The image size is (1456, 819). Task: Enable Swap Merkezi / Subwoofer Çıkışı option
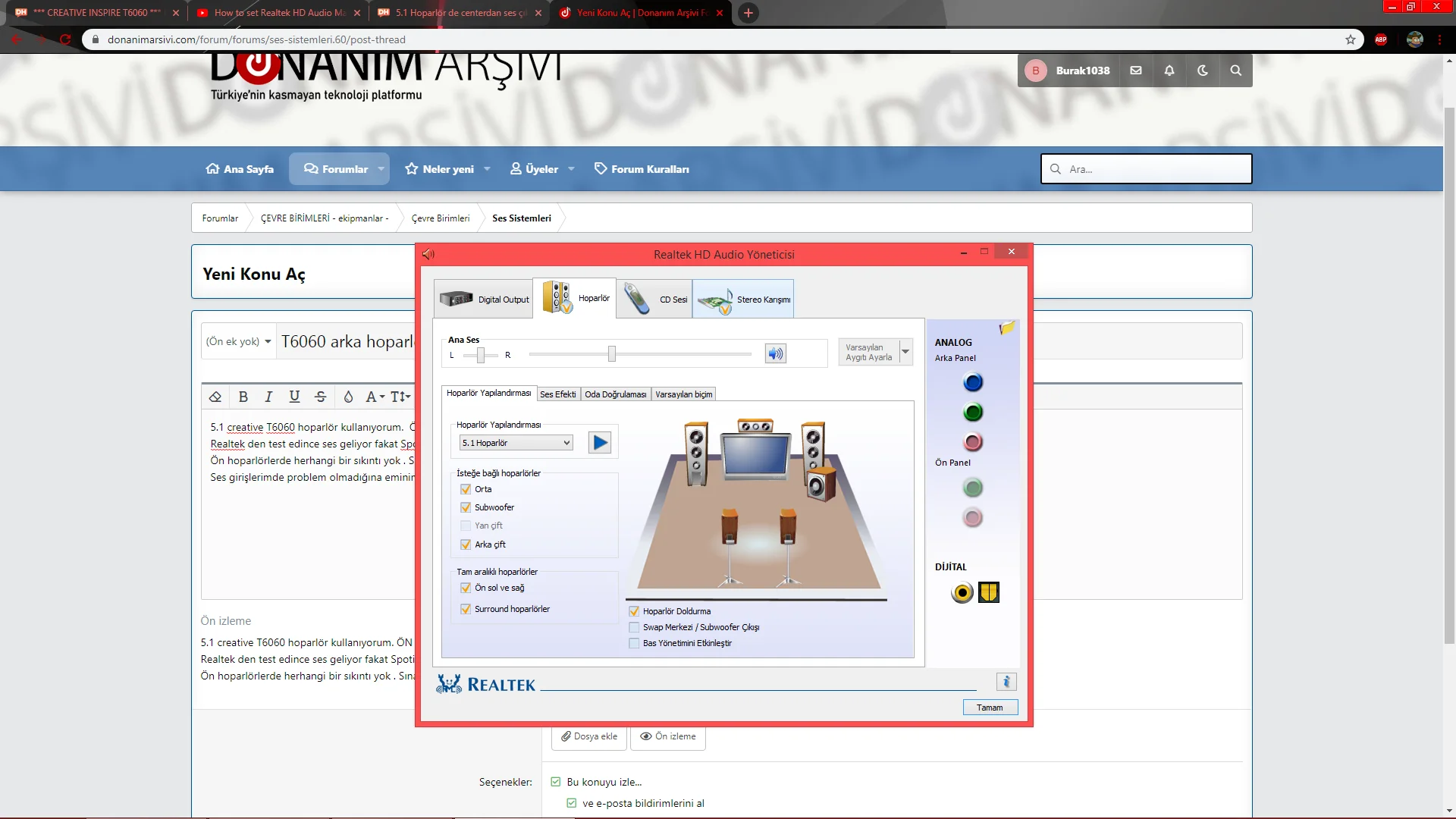[634, 627]
